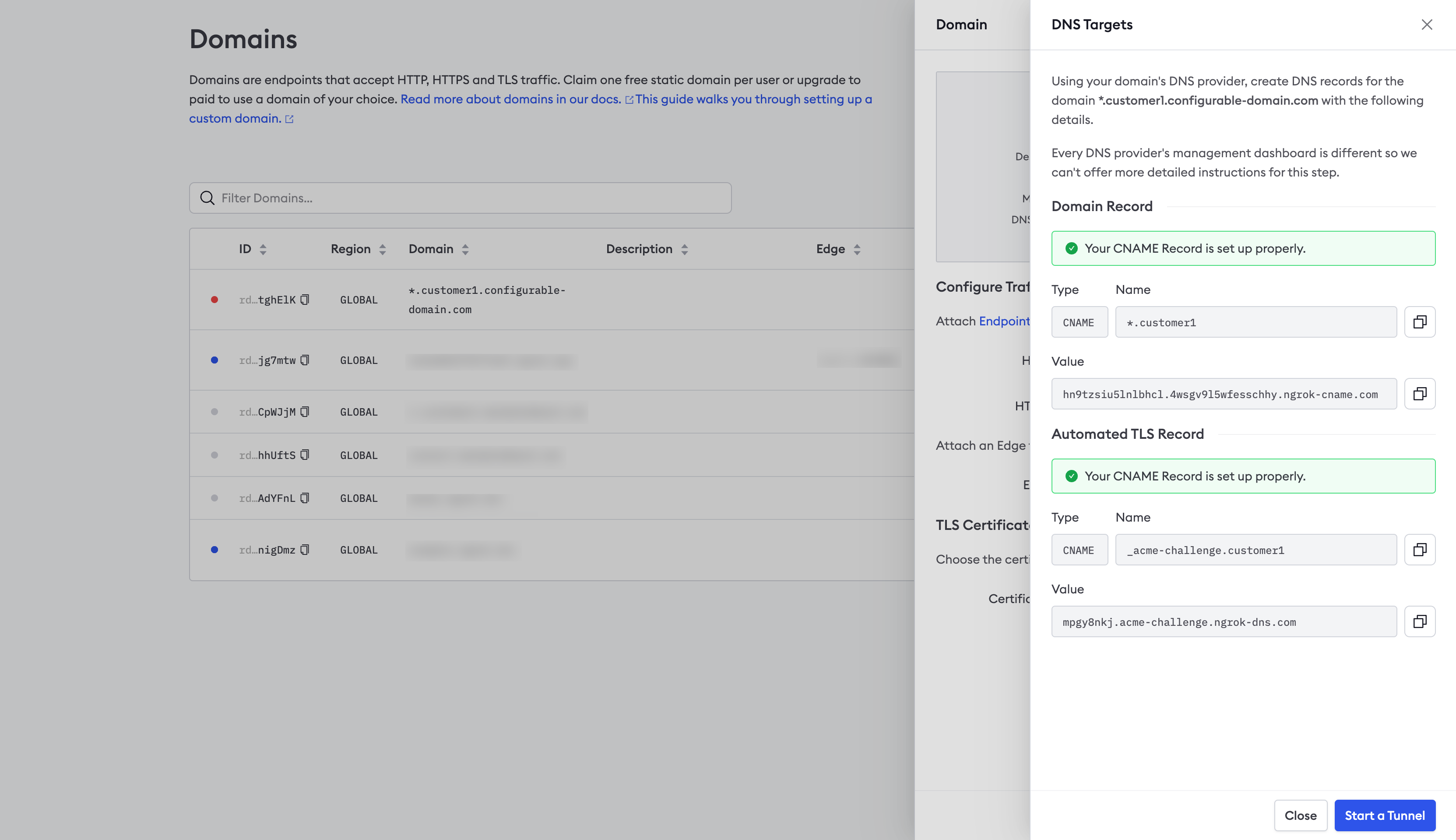Image resolution: width=1456 pixels, height=840 pixels.
Task: Copy the *.customer1 CNAME name value
Action: click(x=1419, y=322)
